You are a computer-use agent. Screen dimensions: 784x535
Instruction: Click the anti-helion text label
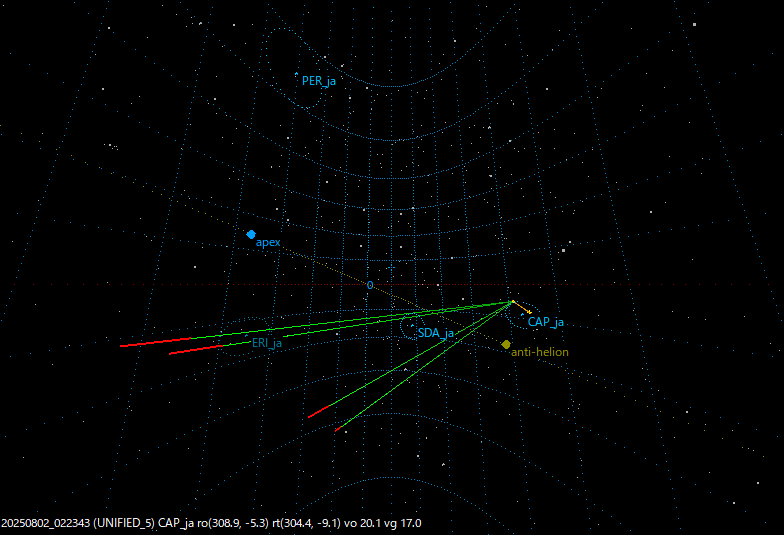[x=540, y=352]
